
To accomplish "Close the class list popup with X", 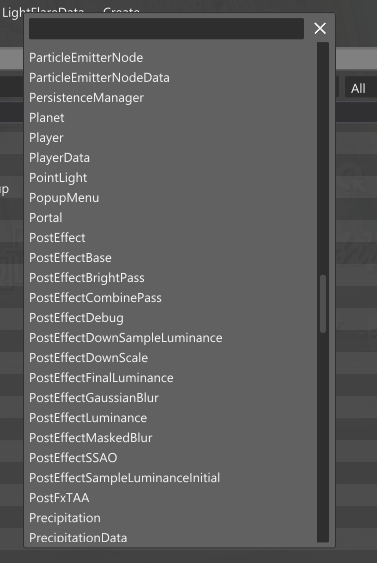I will (320, 28).
